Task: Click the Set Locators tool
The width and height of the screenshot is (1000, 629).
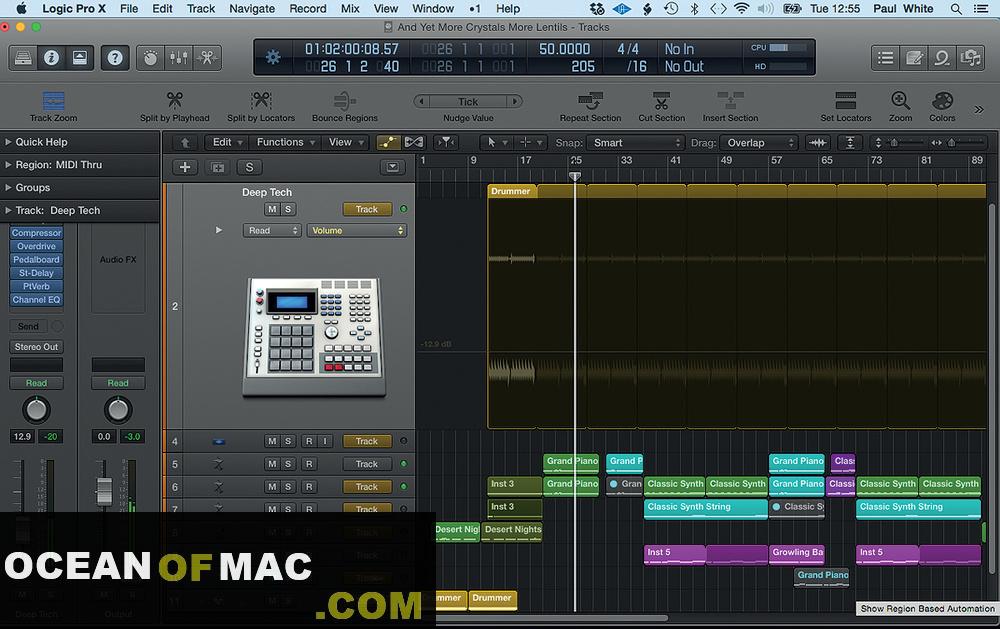Action: coord(846,106)
